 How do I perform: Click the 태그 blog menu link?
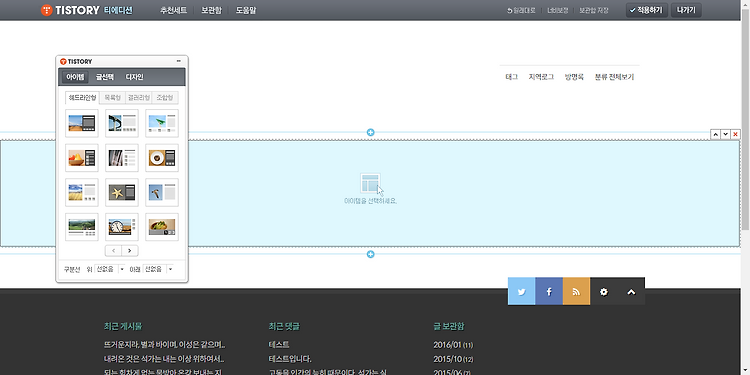click(x=511, y=77)
